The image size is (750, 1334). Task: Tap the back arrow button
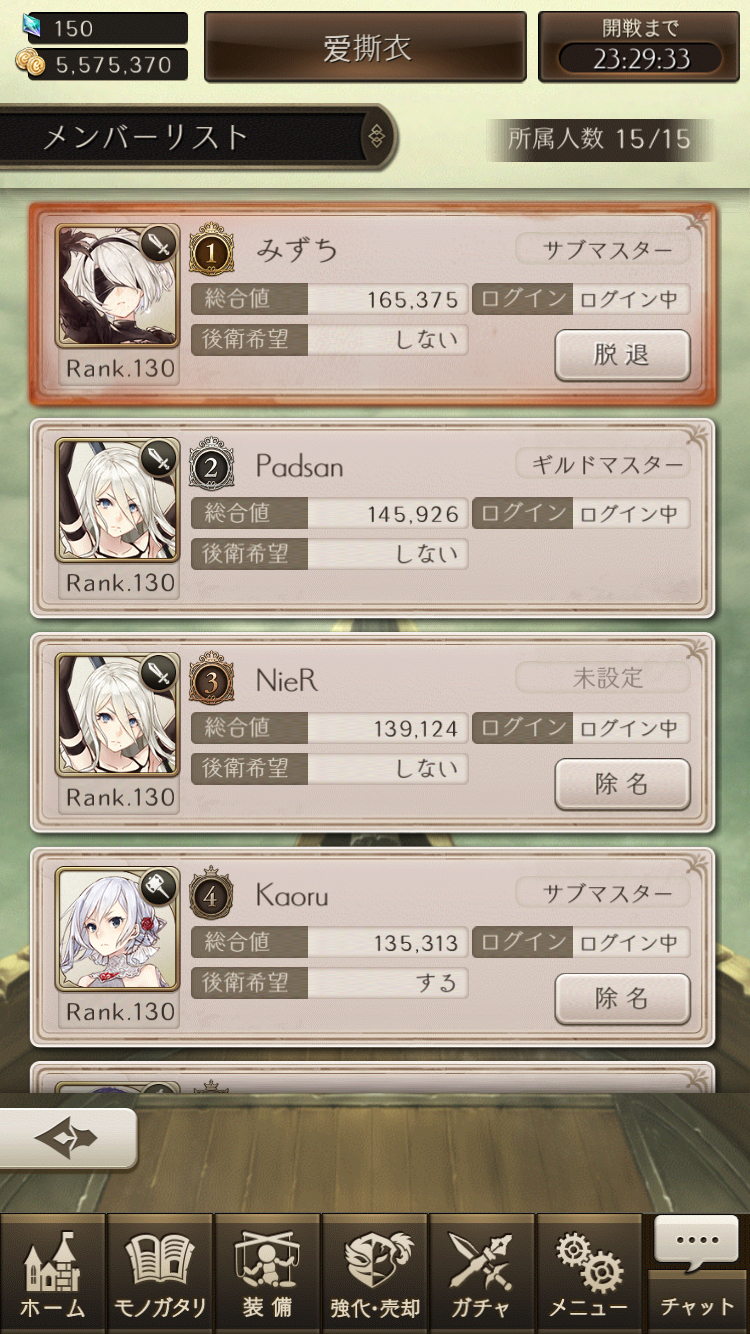67,1138
